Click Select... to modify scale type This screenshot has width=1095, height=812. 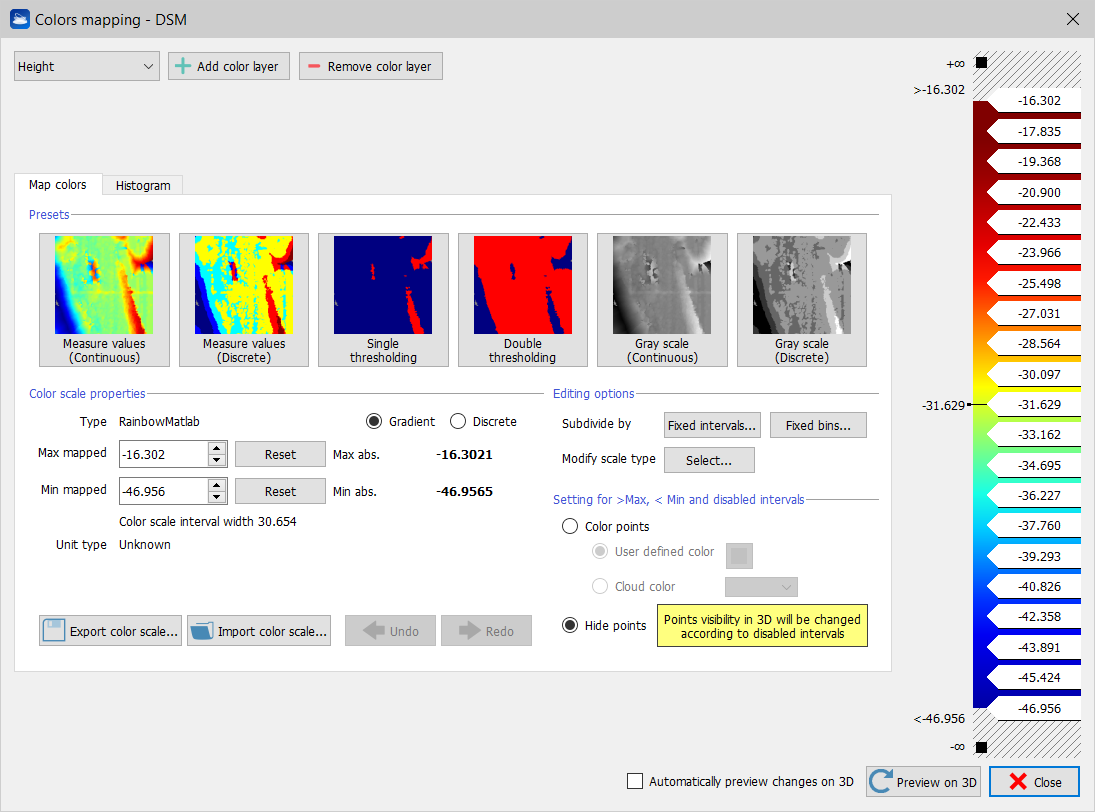pyautogui.click(x=708, y=460)
